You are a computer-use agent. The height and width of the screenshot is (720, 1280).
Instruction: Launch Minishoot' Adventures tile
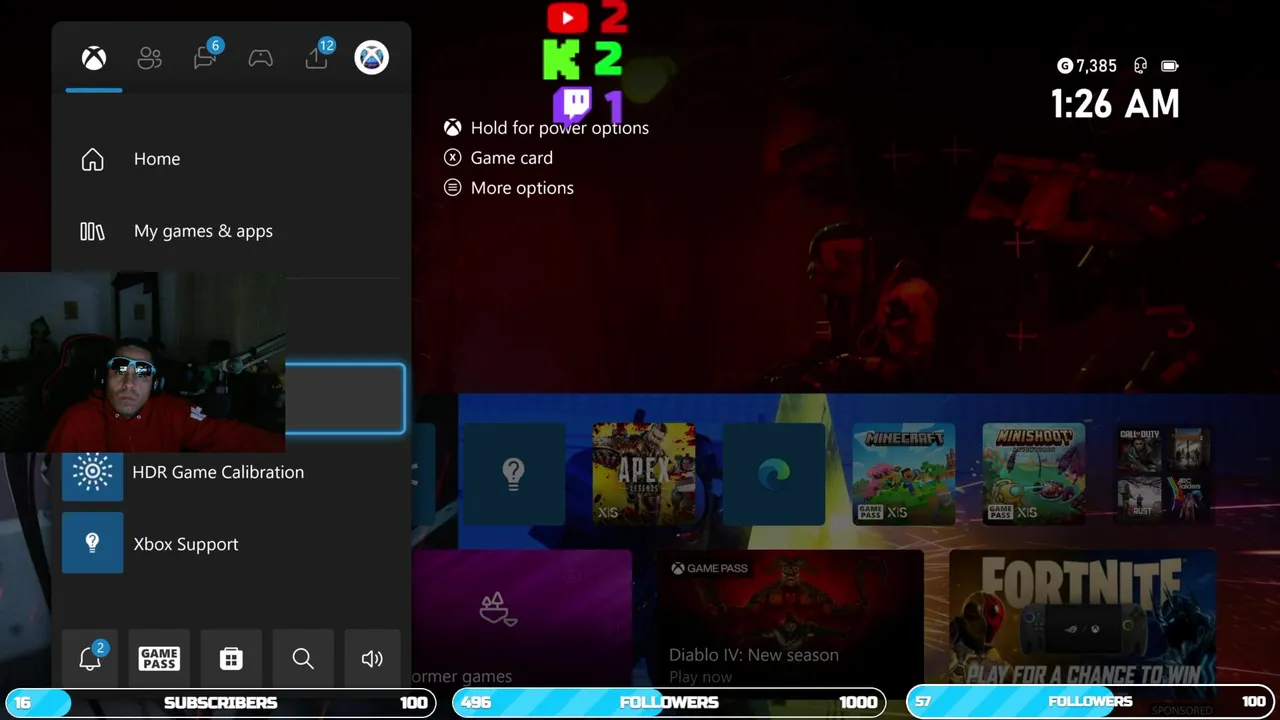click(1034, 473)
